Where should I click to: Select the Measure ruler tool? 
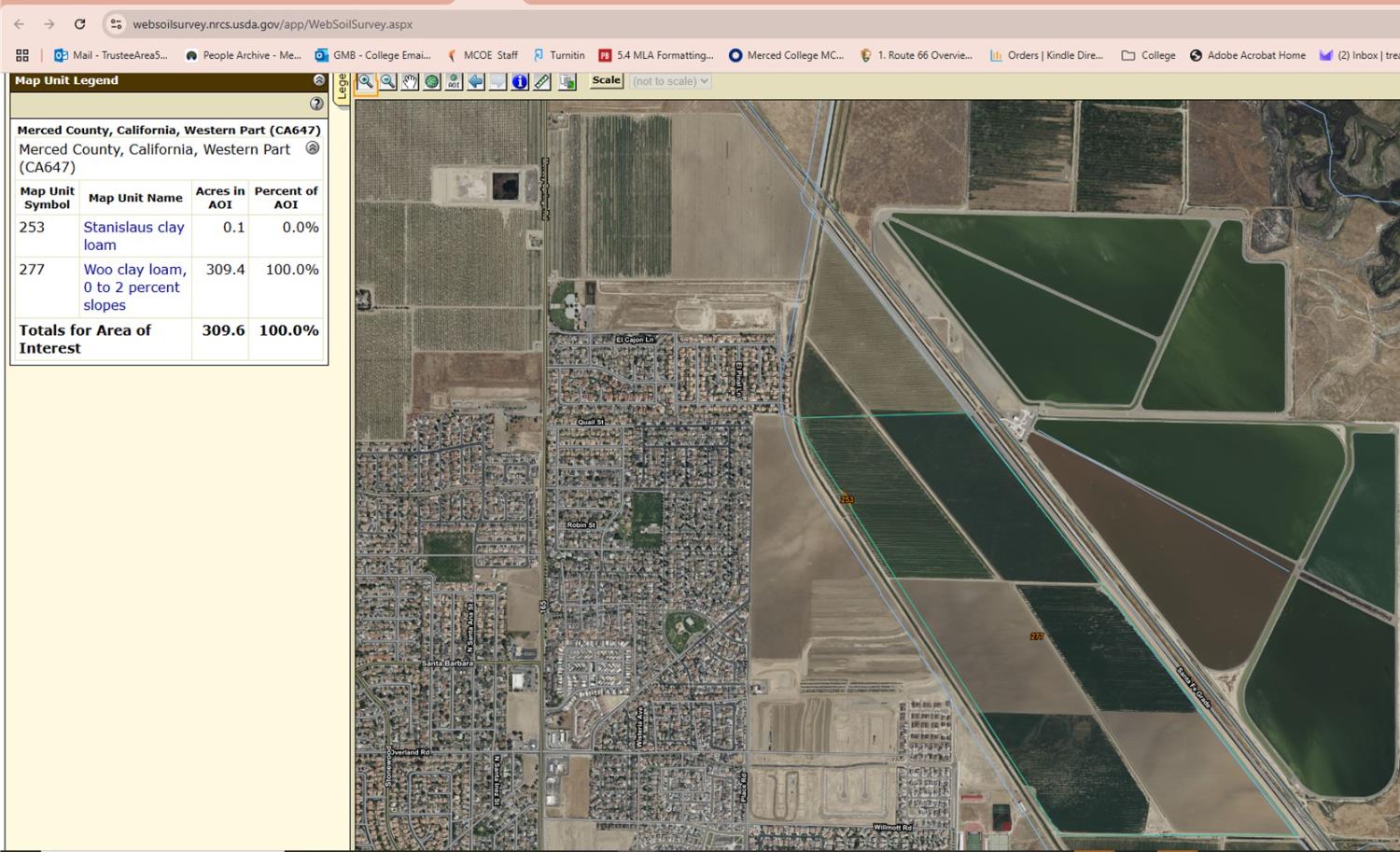click(542, 81)
